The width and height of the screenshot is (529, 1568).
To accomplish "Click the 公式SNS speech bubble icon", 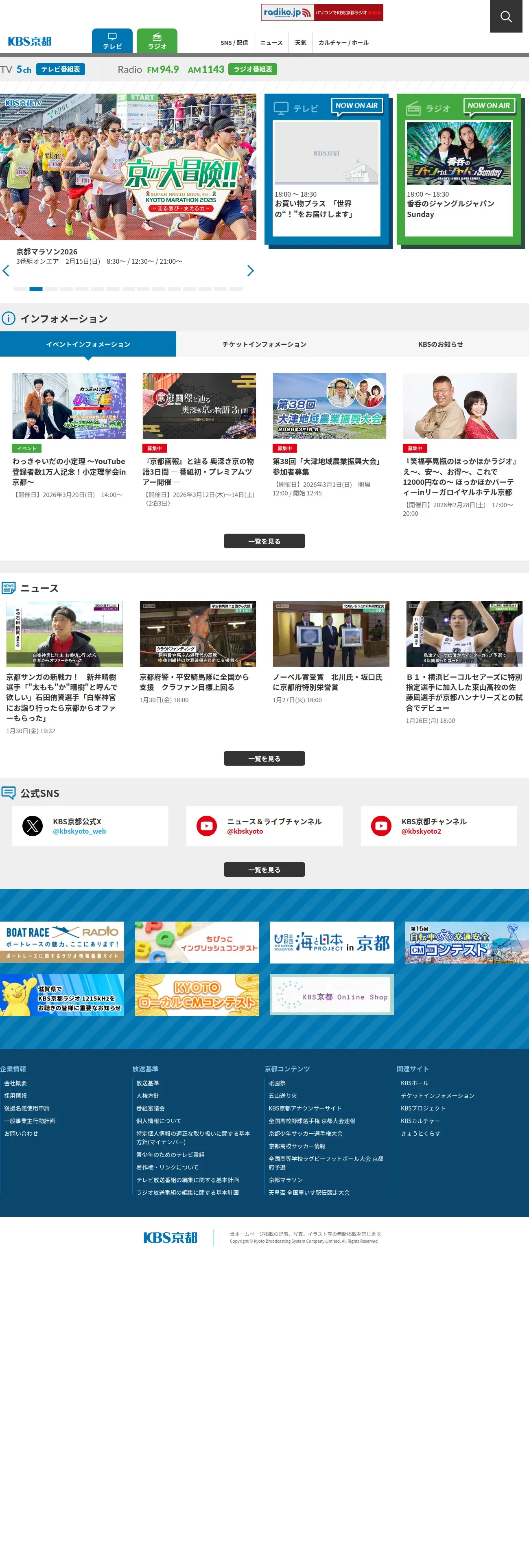I will point(9,793).
